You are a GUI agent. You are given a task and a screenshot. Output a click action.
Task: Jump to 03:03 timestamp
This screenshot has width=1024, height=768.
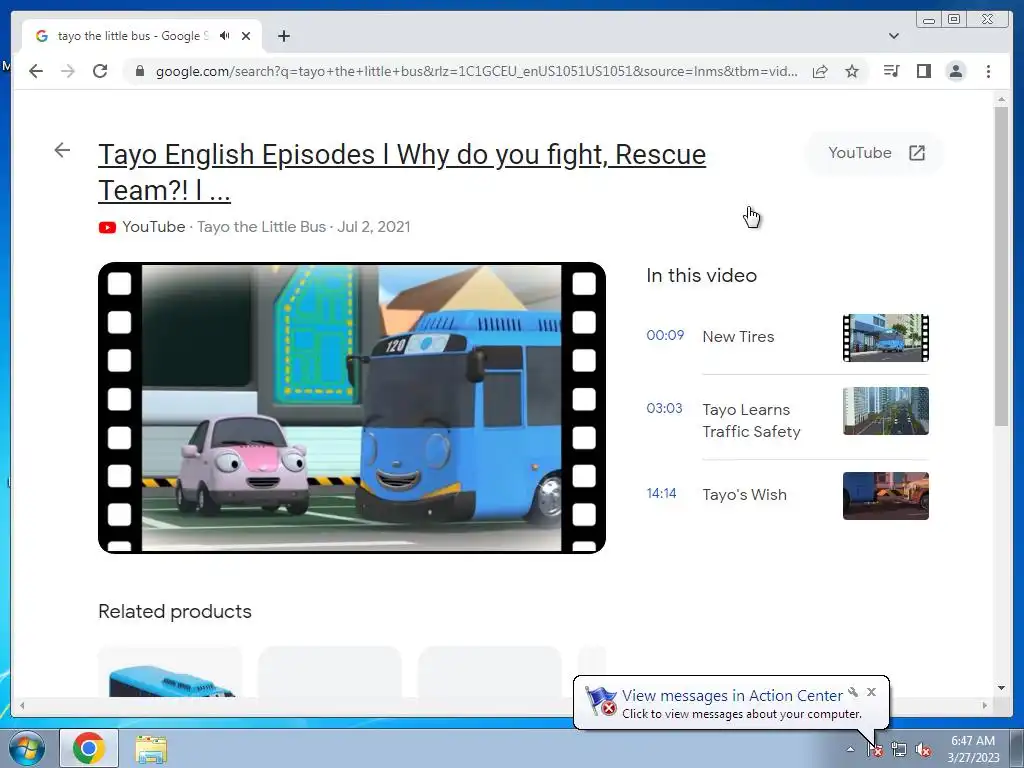[664, 408]
